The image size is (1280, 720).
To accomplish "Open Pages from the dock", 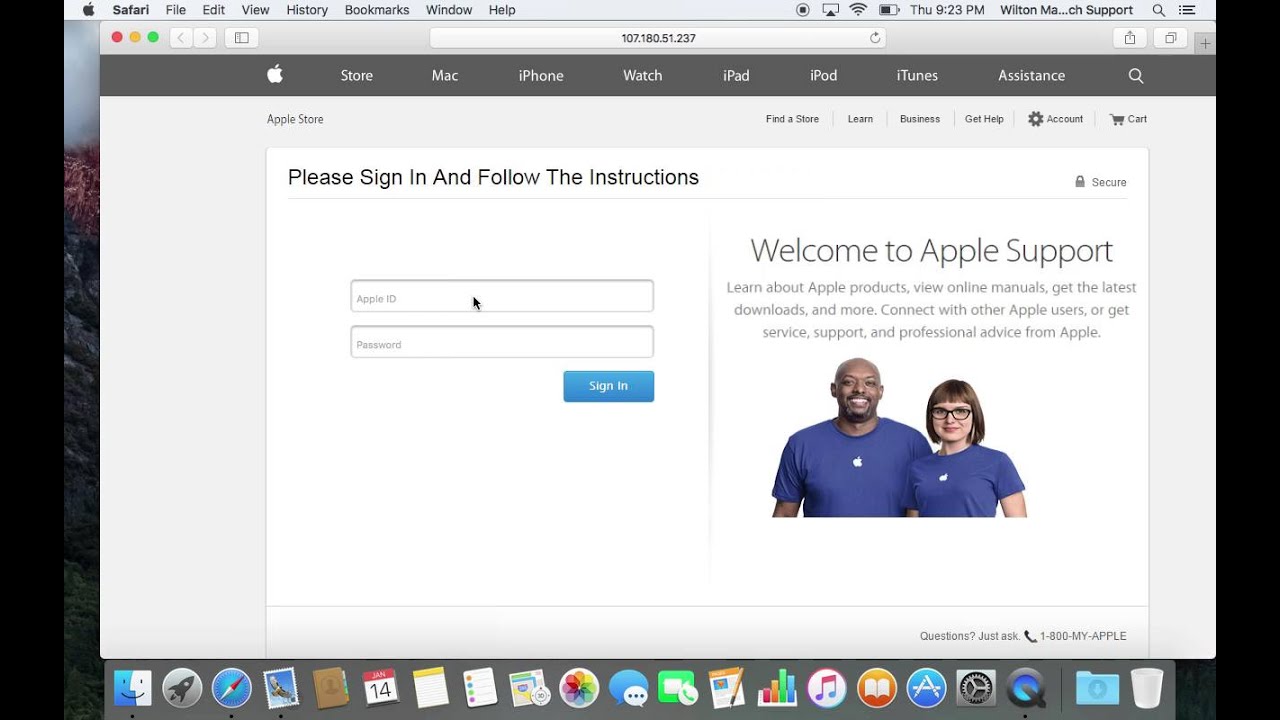I will click(x=727, y=688).
